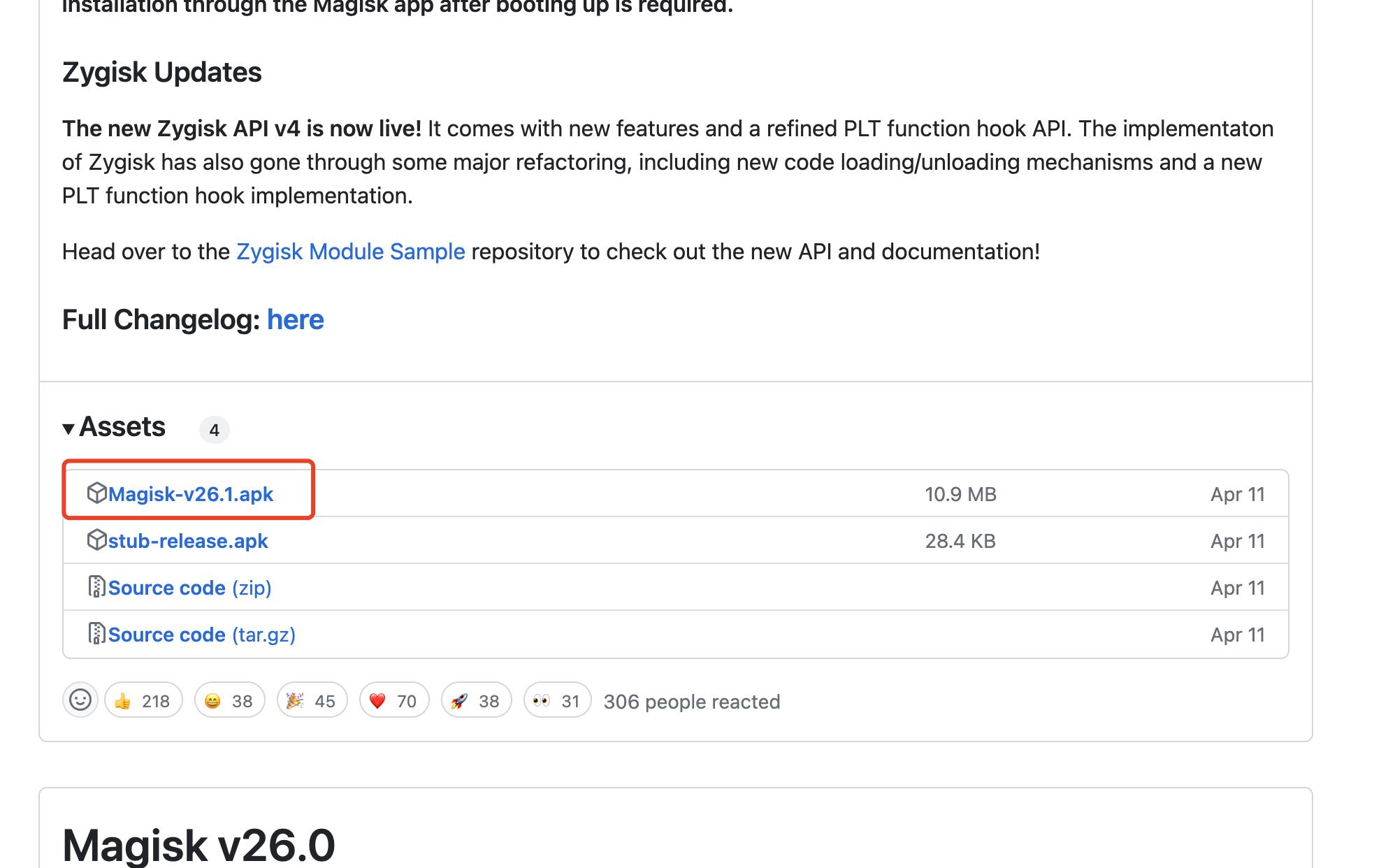The image size is (1395, 868).
Task: Download stub-release.apk file
Action: 188,541
